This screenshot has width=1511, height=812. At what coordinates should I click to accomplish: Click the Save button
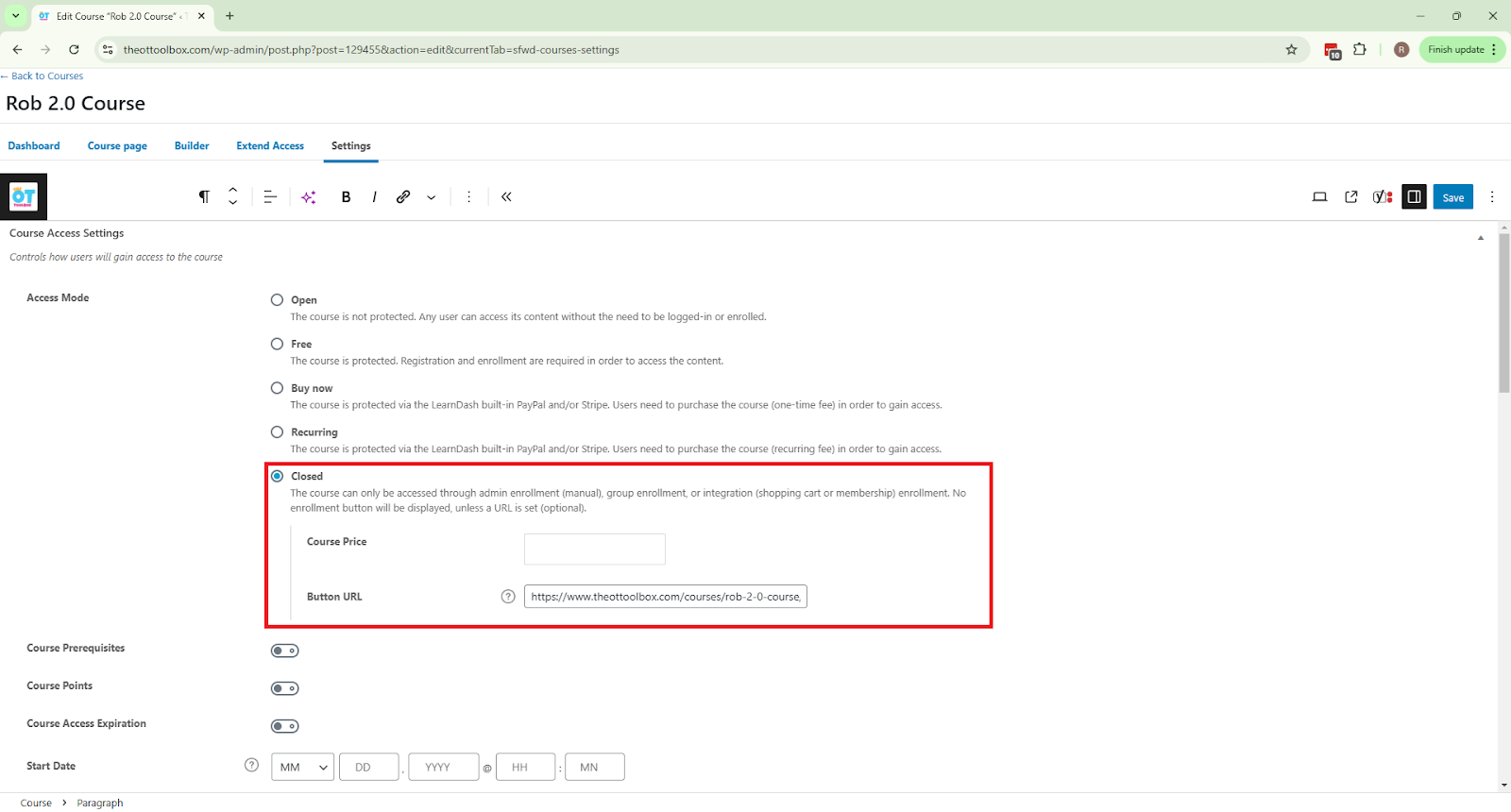pos(1453,196)
